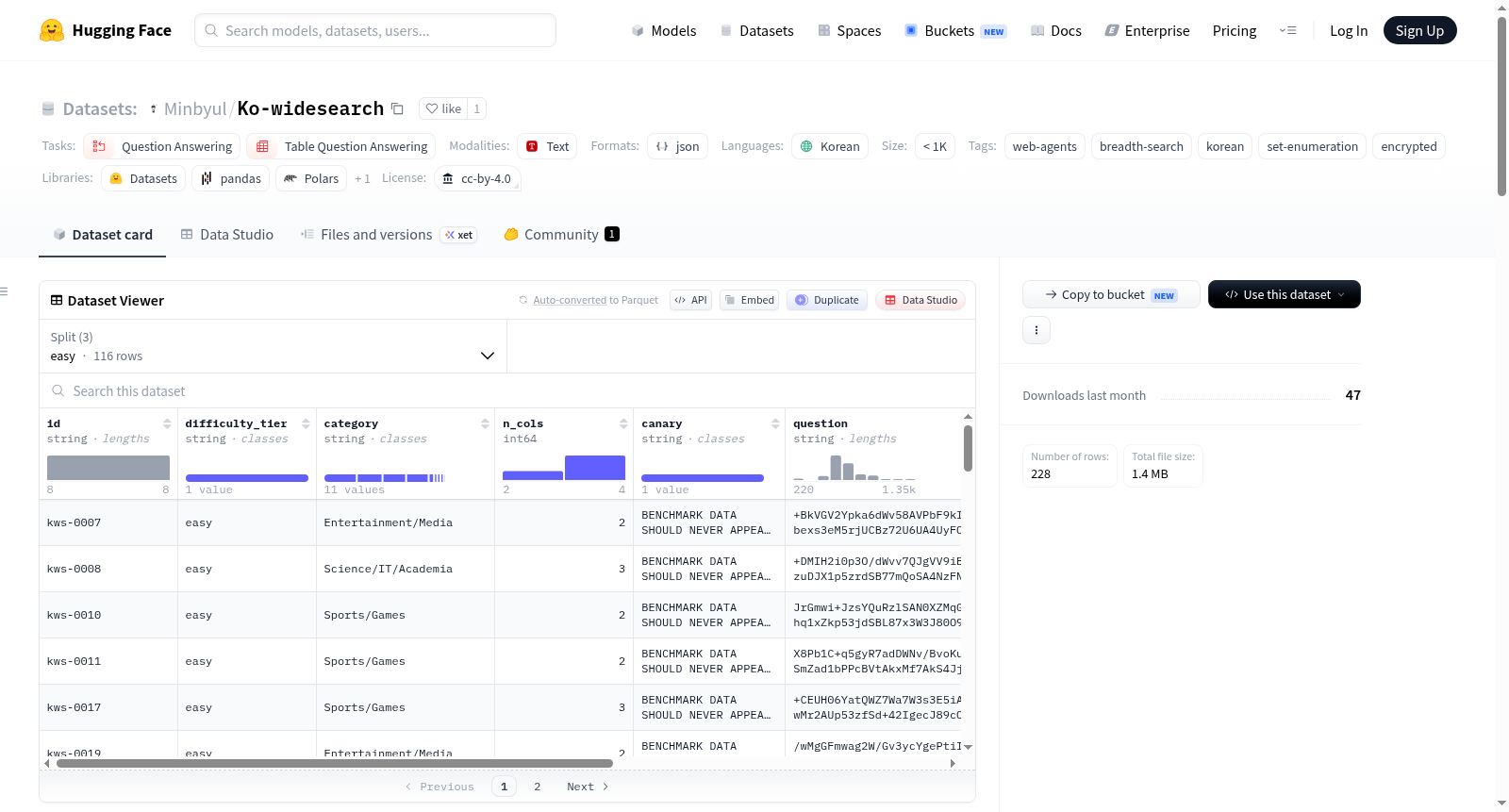The width and height of the screenshot is (1509, 812).
Task: Select the Korean language tag
Action: (x=830, y=146)
